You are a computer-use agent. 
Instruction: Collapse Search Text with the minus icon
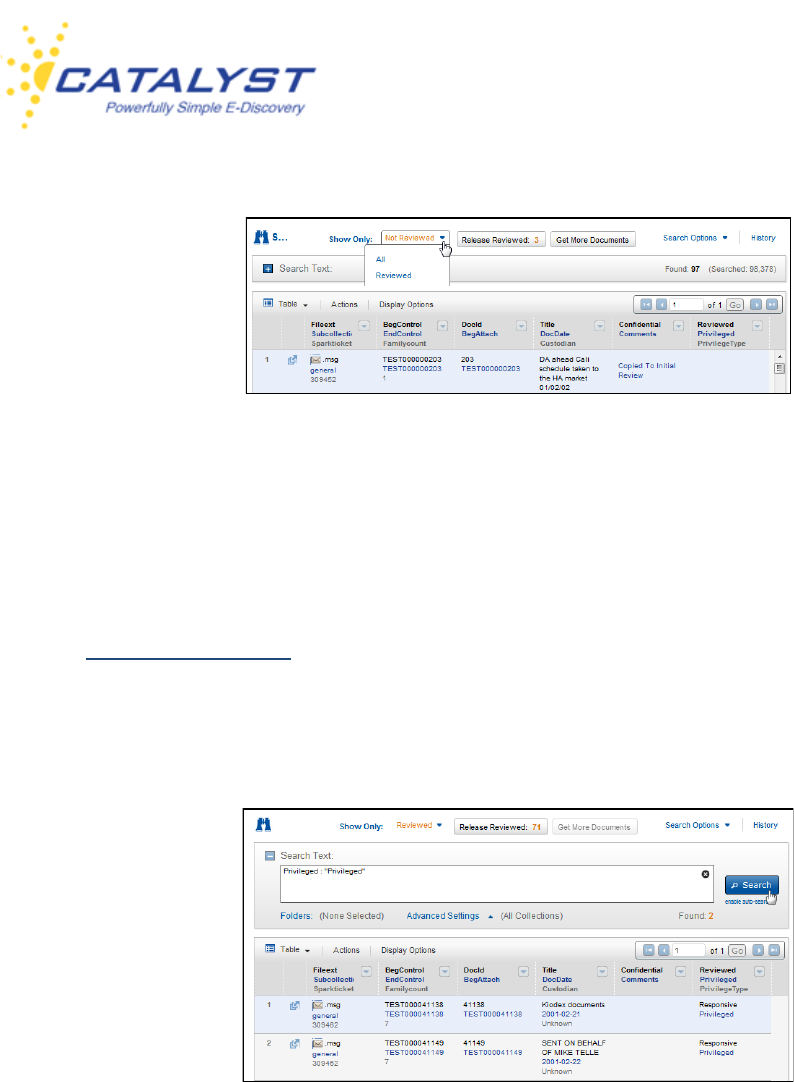tap(270, 856)
